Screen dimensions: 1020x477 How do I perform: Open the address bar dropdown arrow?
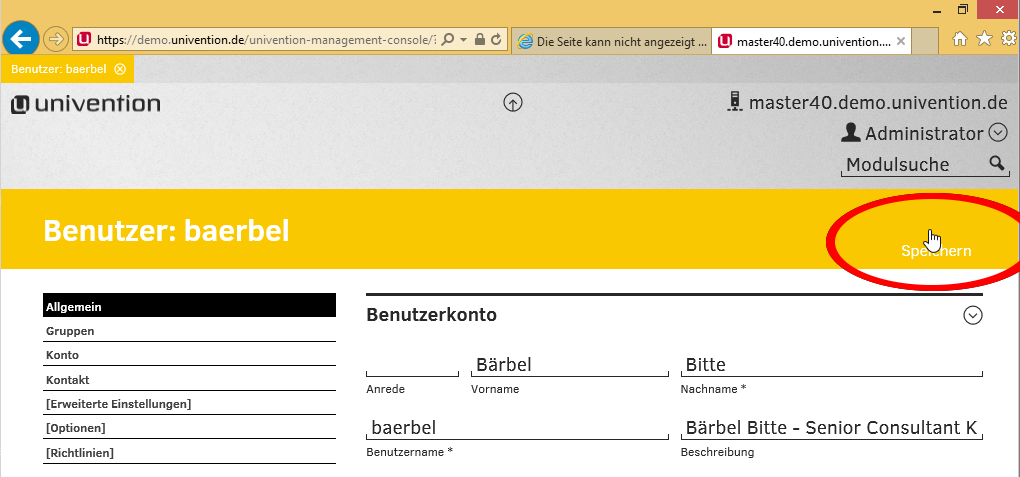tap(464, 40)
